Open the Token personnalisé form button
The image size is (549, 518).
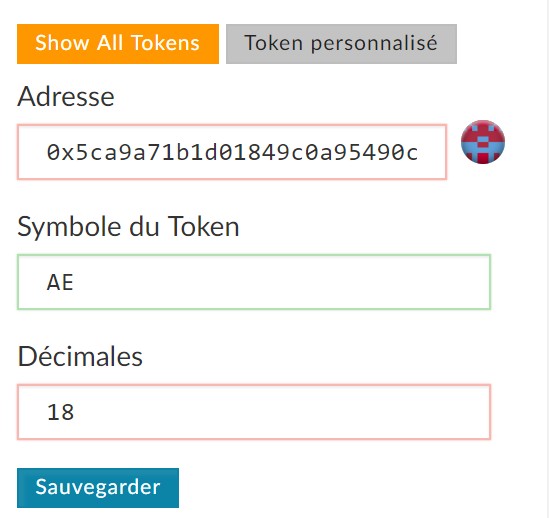[341, 44]
